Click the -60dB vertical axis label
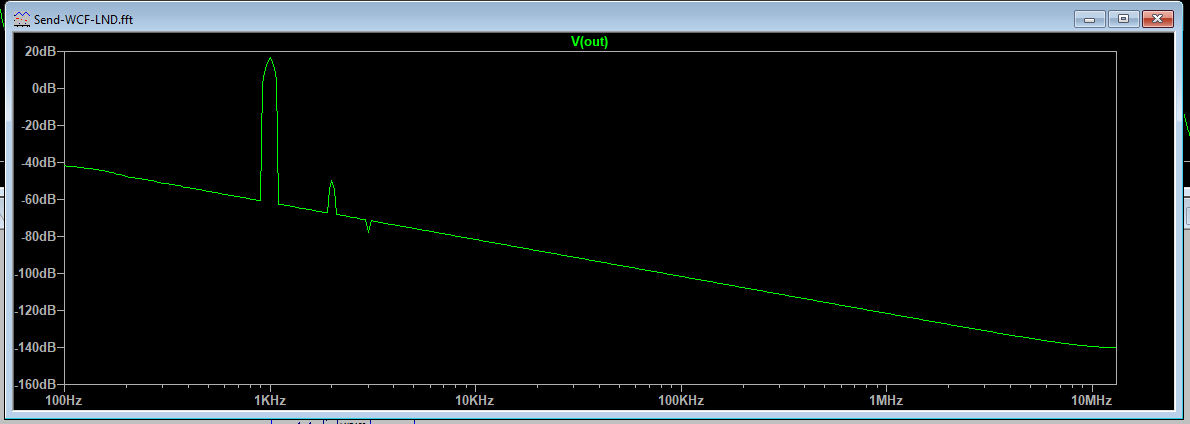The height and width of the screenshot is (424, 1190). (38, 199)
